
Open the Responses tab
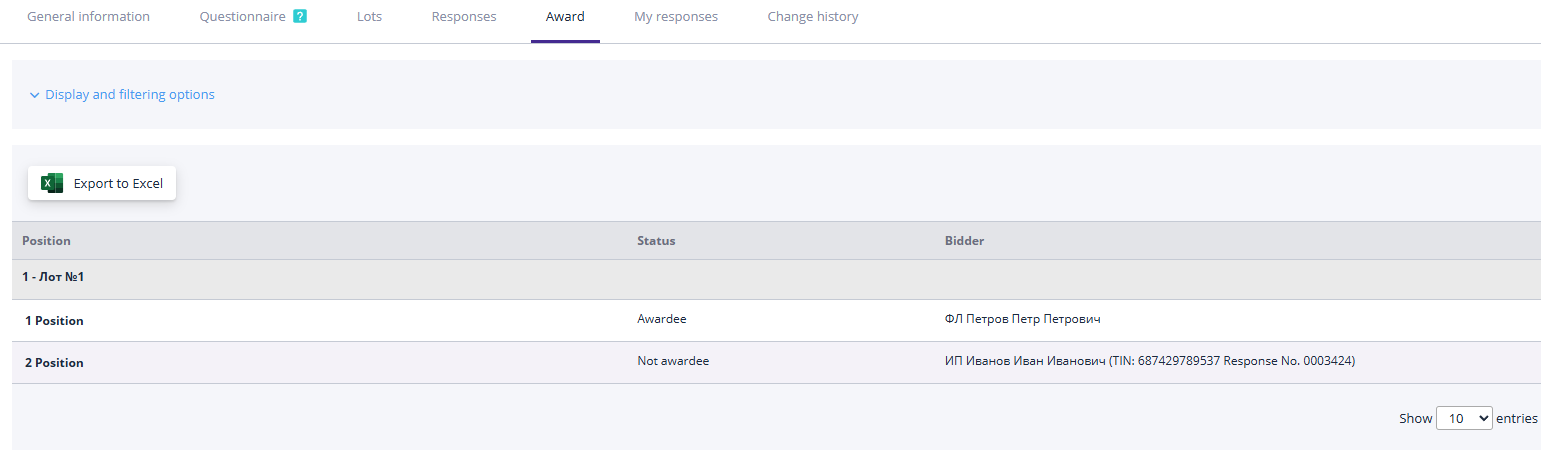(x=464, y=17)
